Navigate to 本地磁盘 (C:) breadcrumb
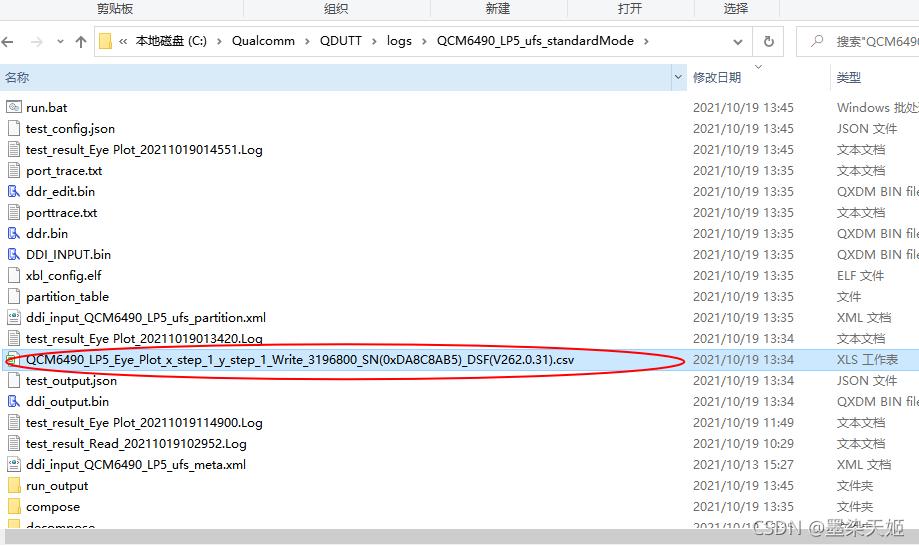This screenshot has height=546, width=919. pyautogui.click(x=171, y=41)
